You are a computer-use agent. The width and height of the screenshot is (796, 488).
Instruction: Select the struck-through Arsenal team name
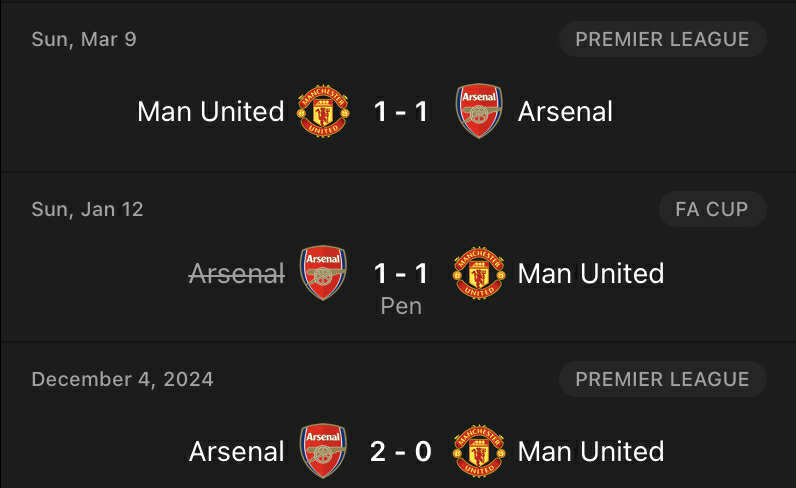tap(237, 274)
